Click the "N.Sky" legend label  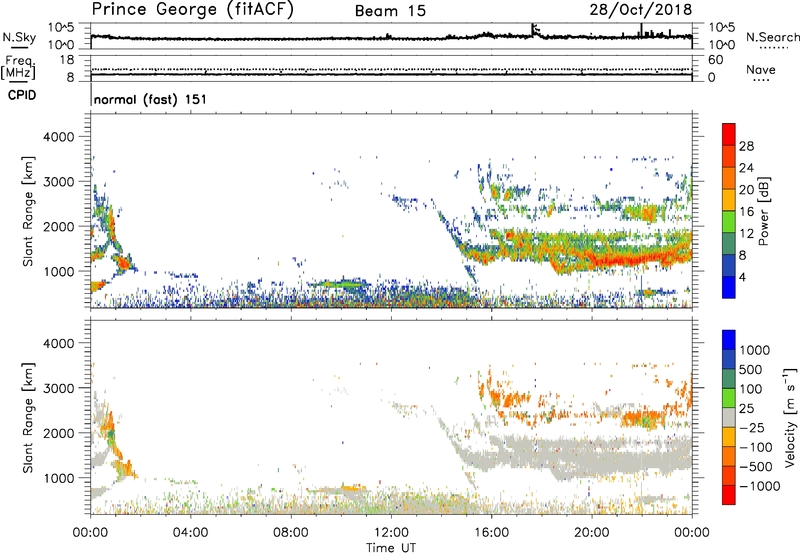pyautogui.click(x=19, y=37)
